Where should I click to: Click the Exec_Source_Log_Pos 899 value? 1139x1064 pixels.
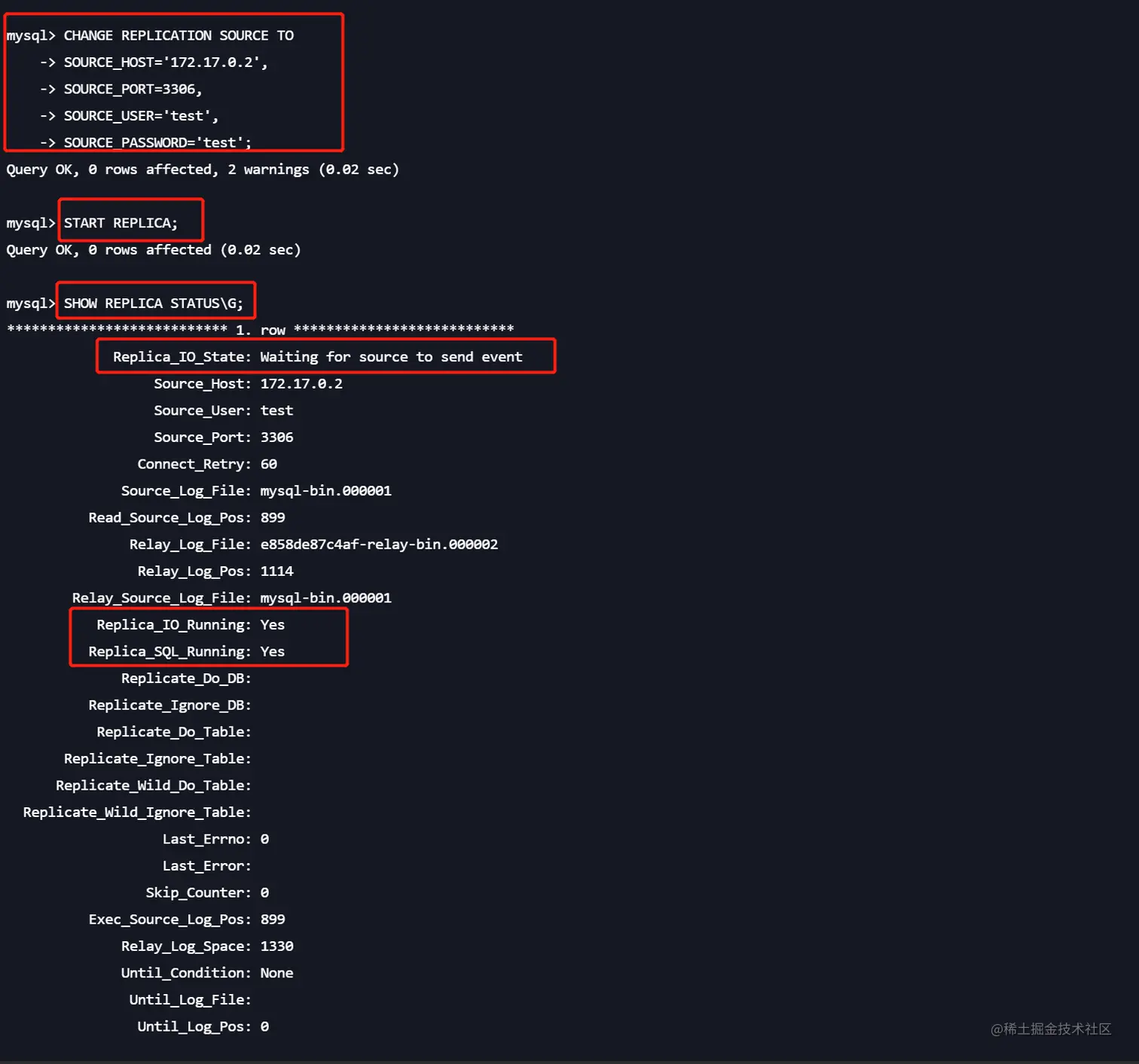[x=273, y=919]
